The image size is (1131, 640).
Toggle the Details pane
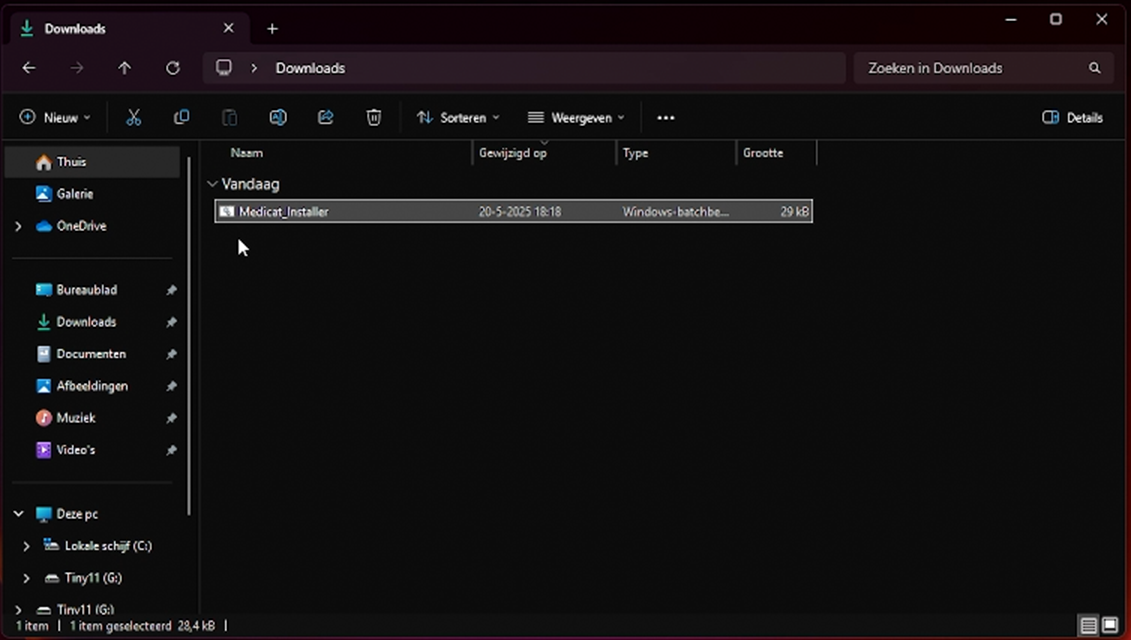pos(1073,118)
